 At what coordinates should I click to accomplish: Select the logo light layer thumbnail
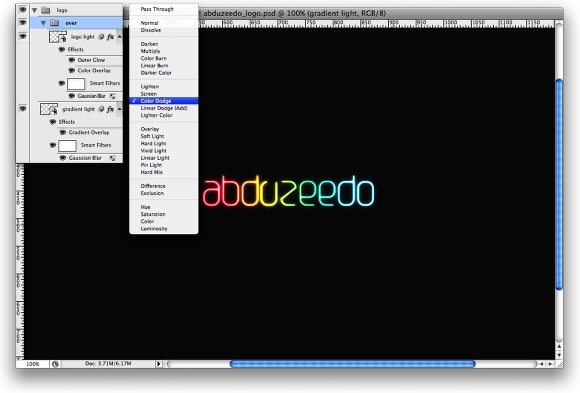[x=58, y=37]
